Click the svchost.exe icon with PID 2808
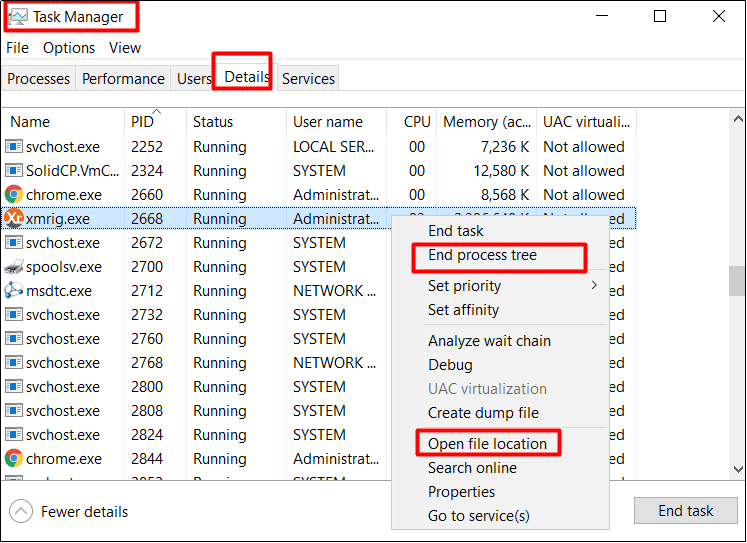Screen dimensions: 747x543 [x=14, y=410]
